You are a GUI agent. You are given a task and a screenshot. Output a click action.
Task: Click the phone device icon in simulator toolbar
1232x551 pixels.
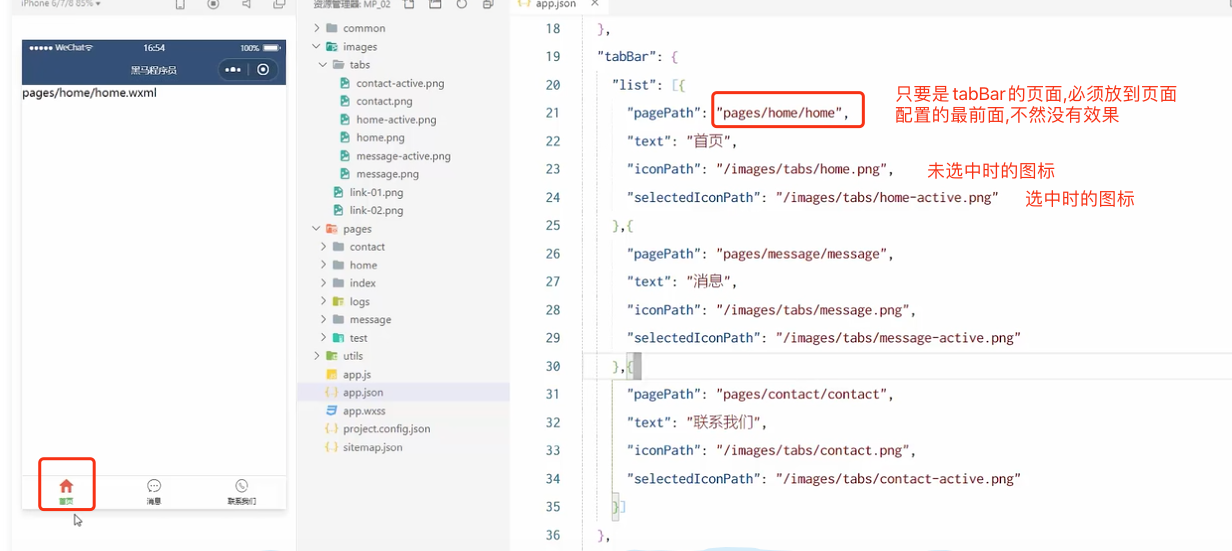(x=180, y=4)
